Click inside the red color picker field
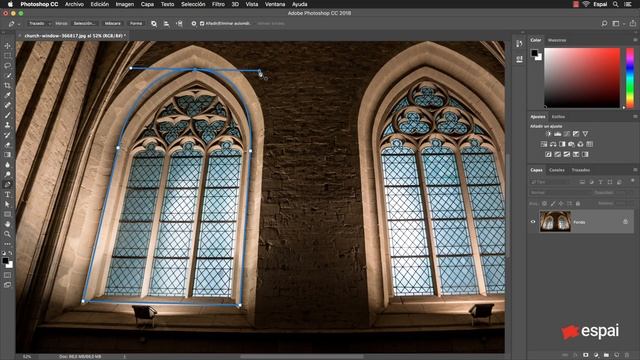Screen dimensions: 640x360 582,78
